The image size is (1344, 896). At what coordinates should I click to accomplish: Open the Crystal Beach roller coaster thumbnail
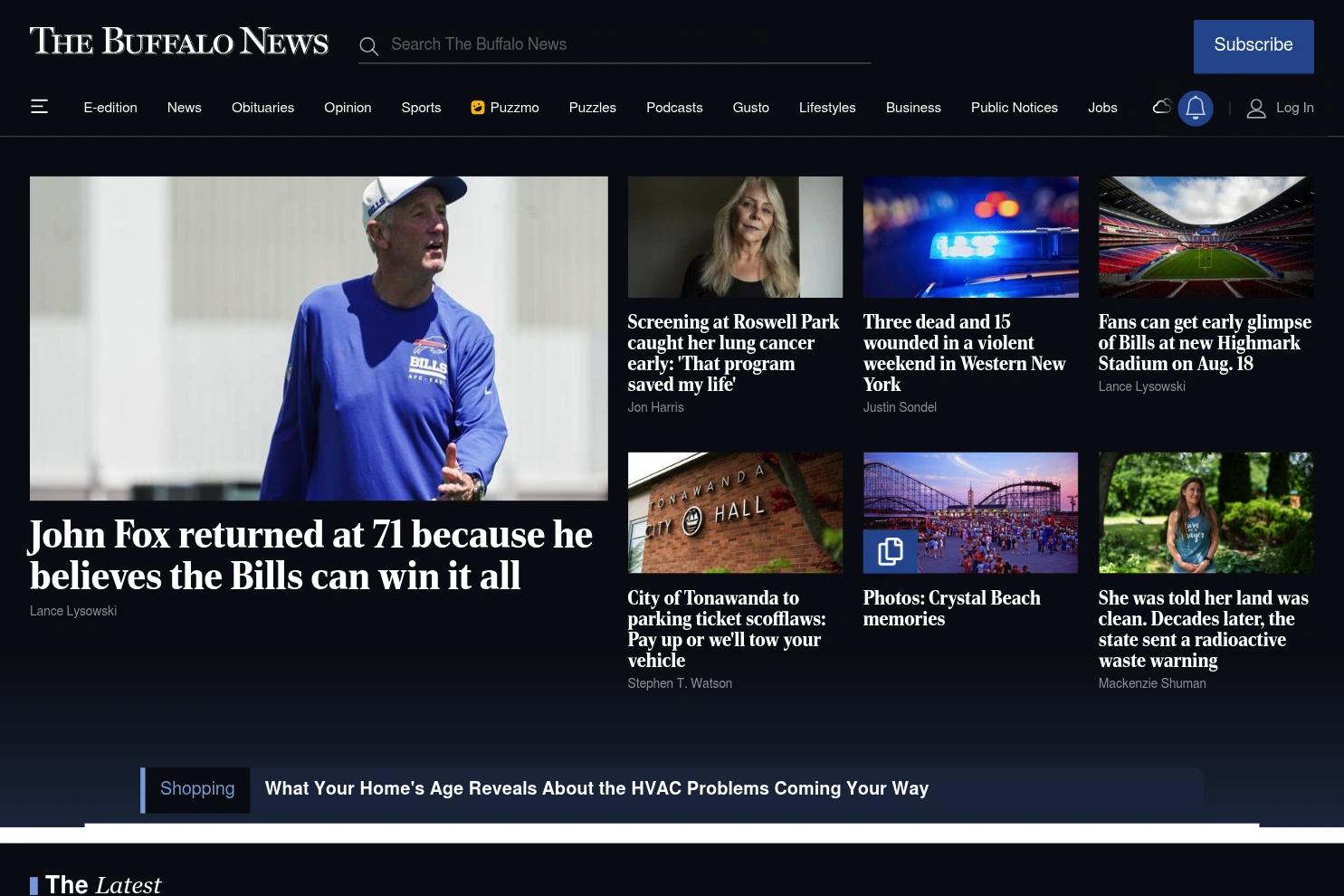click(x=970, y=513)
